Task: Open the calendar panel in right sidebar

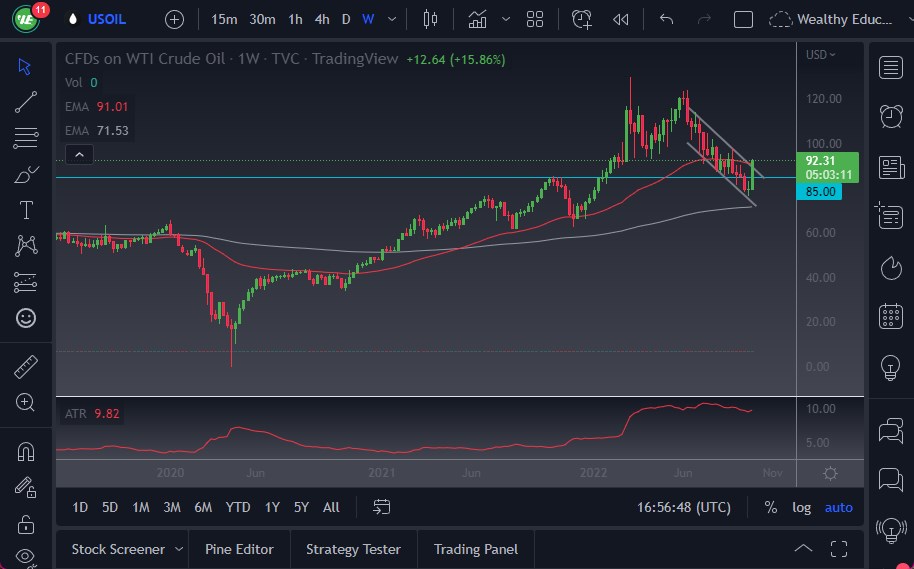Action: [890, 317]
